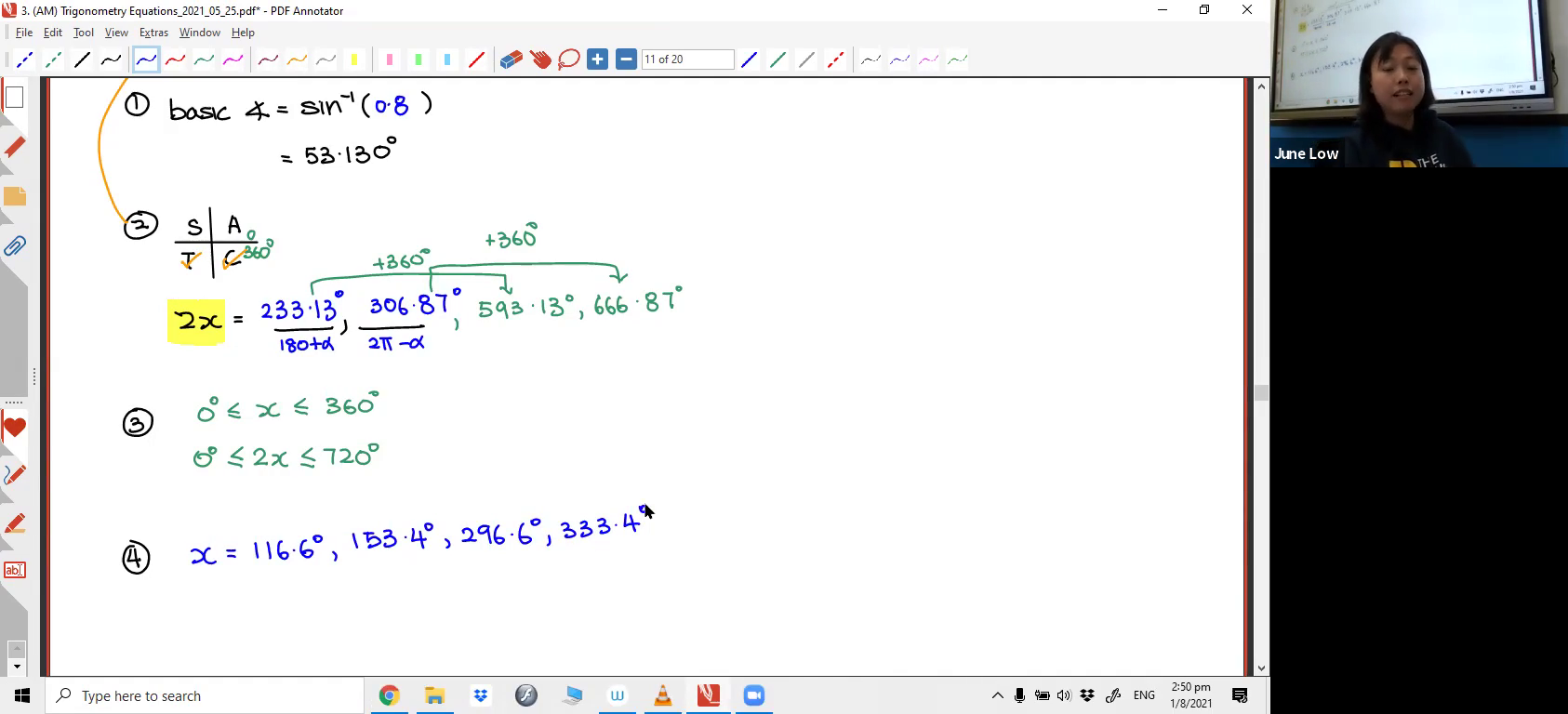Expand the sidebar tool list down arrow
The image size is (1568, 714).
pos(15,667)
